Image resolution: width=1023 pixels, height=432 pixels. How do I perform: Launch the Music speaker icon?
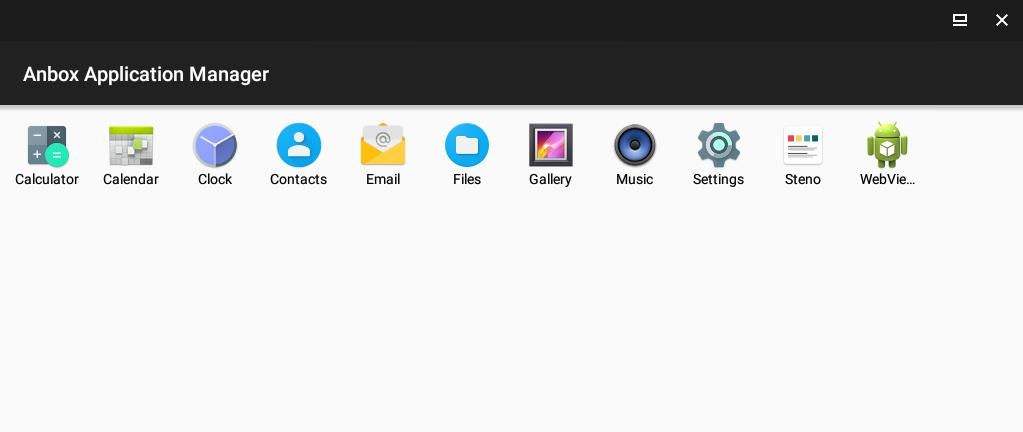point(635,145)
